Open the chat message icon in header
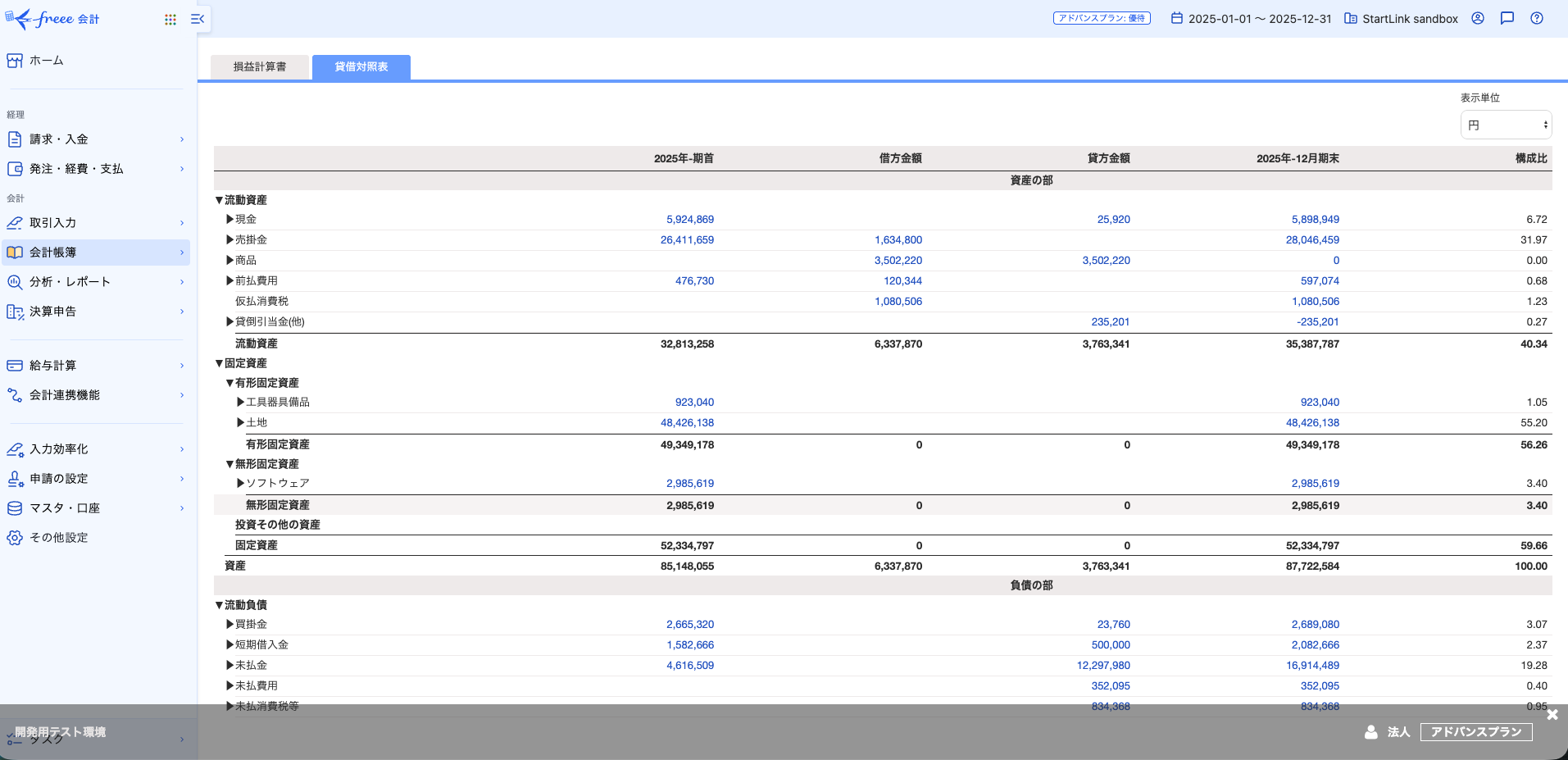Image resolution: width=1568 pixels, height=760 pixels. tap(1507, 18)
